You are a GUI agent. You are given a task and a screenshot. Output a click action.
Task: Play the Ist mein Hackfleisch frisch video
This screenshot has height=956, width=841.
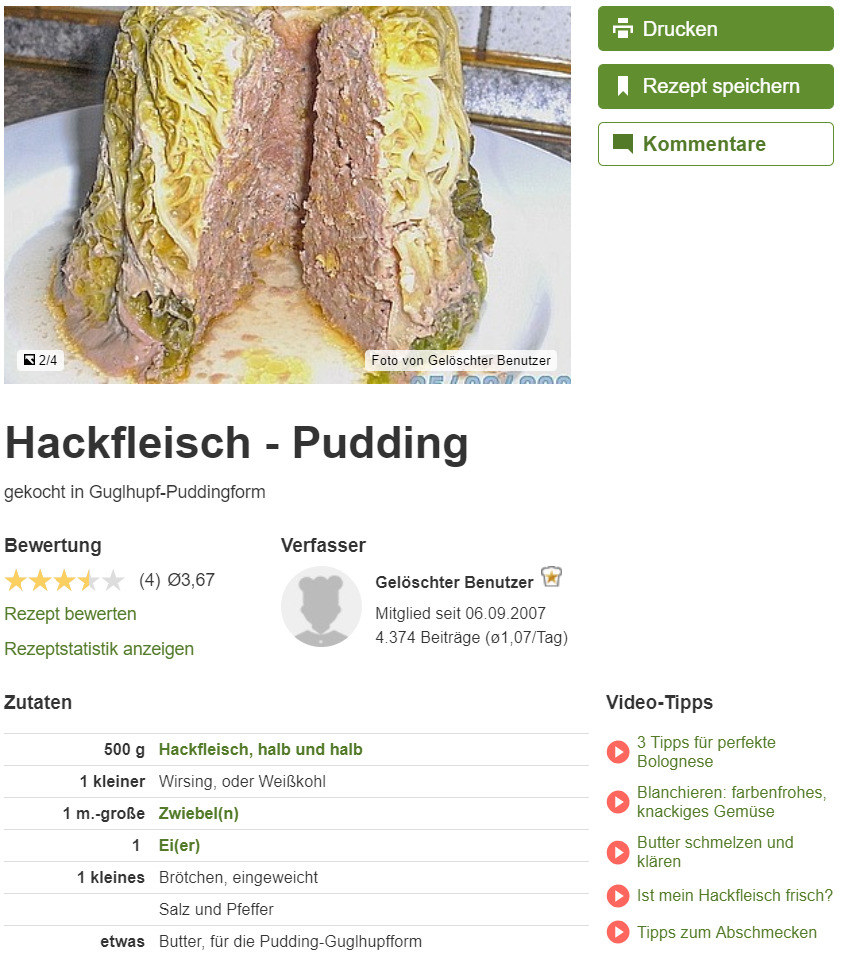point(618,895)
